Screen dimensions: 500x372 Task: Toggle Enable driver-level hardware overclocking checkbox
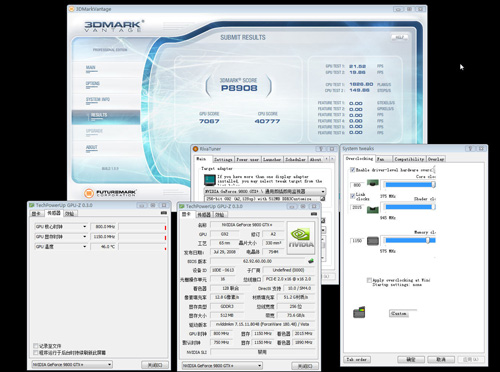(352, 170)
